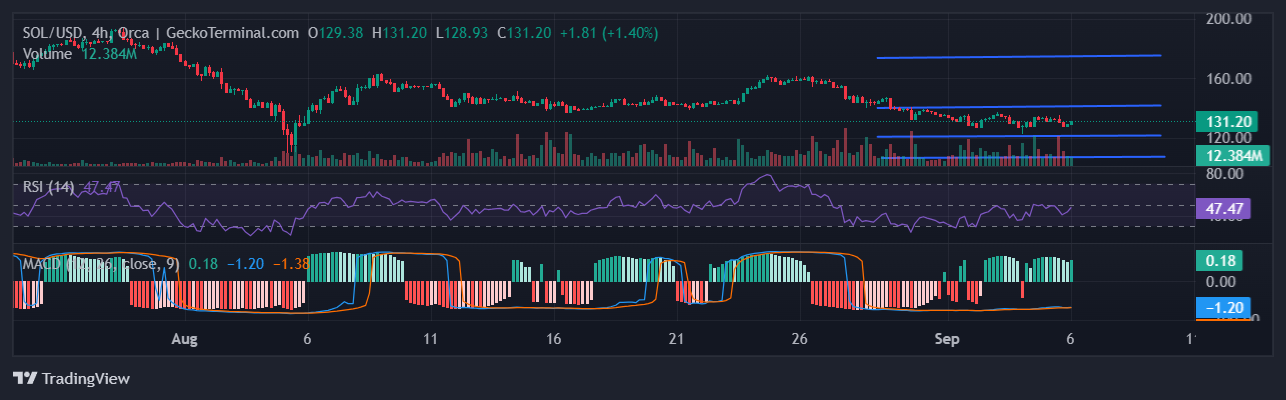Click the 160.00 price axis label
Viewport: 1286px width, 400px height.
1229,78
